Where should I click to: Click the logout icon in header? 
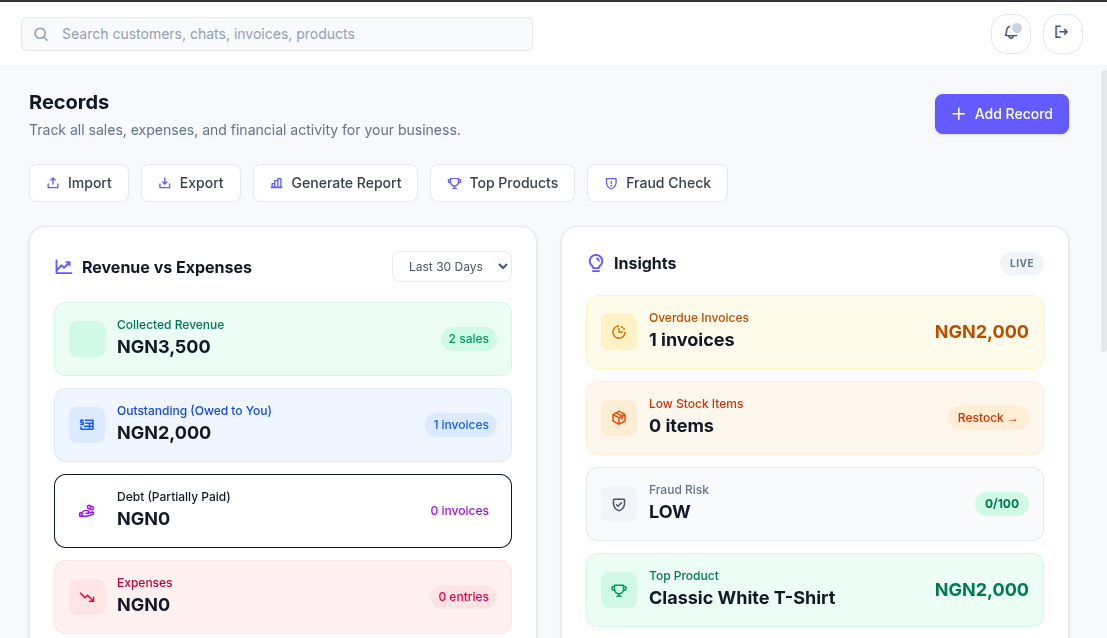(x=1063, y=33)
